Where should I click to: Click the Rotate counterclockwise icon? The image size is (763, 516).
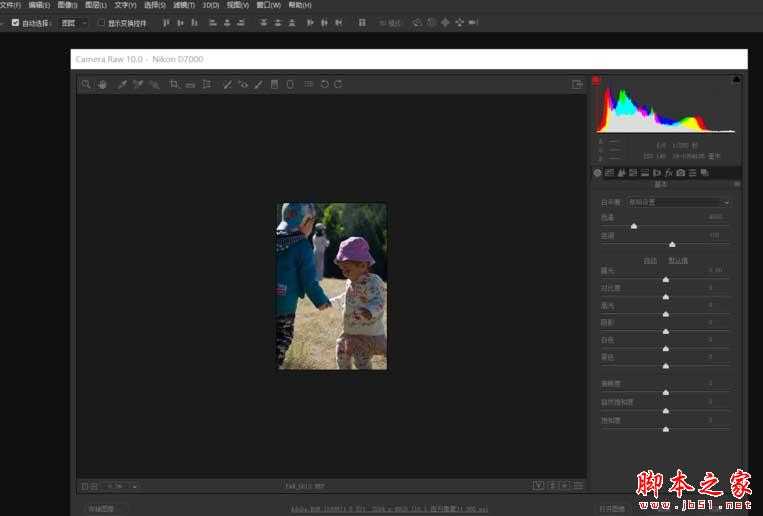click(324, 85)
